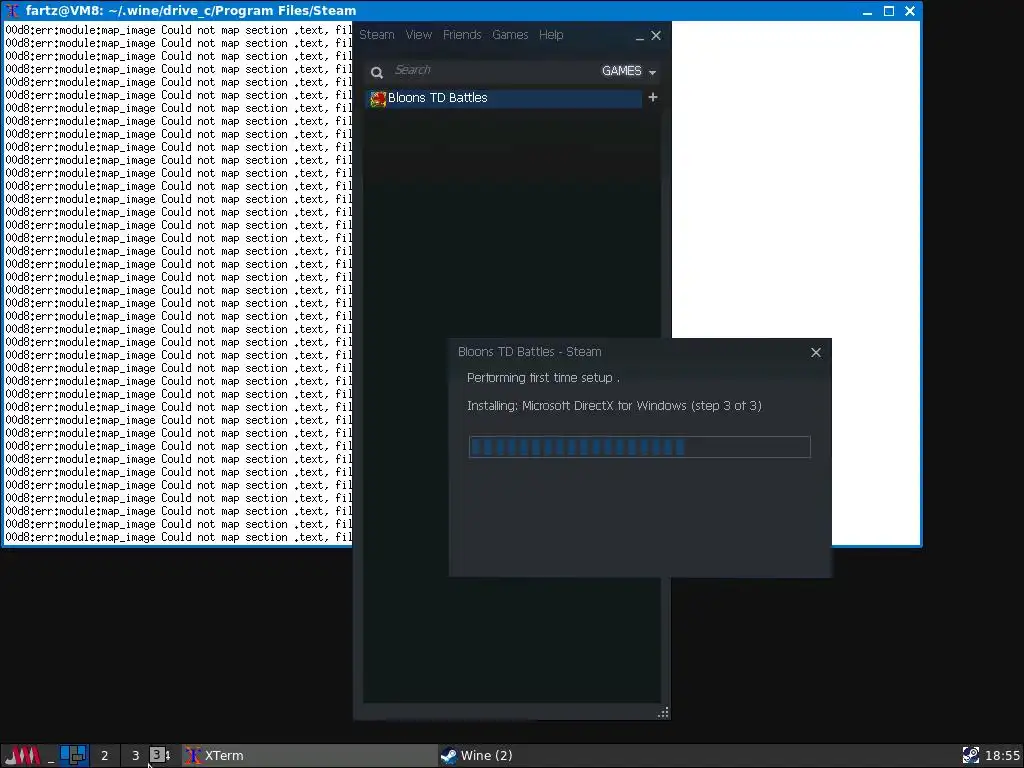The height and width of the screenshot is (768, 1024).
Task: Close the XTerm terminal window
Action: click(x=910, y=11)
